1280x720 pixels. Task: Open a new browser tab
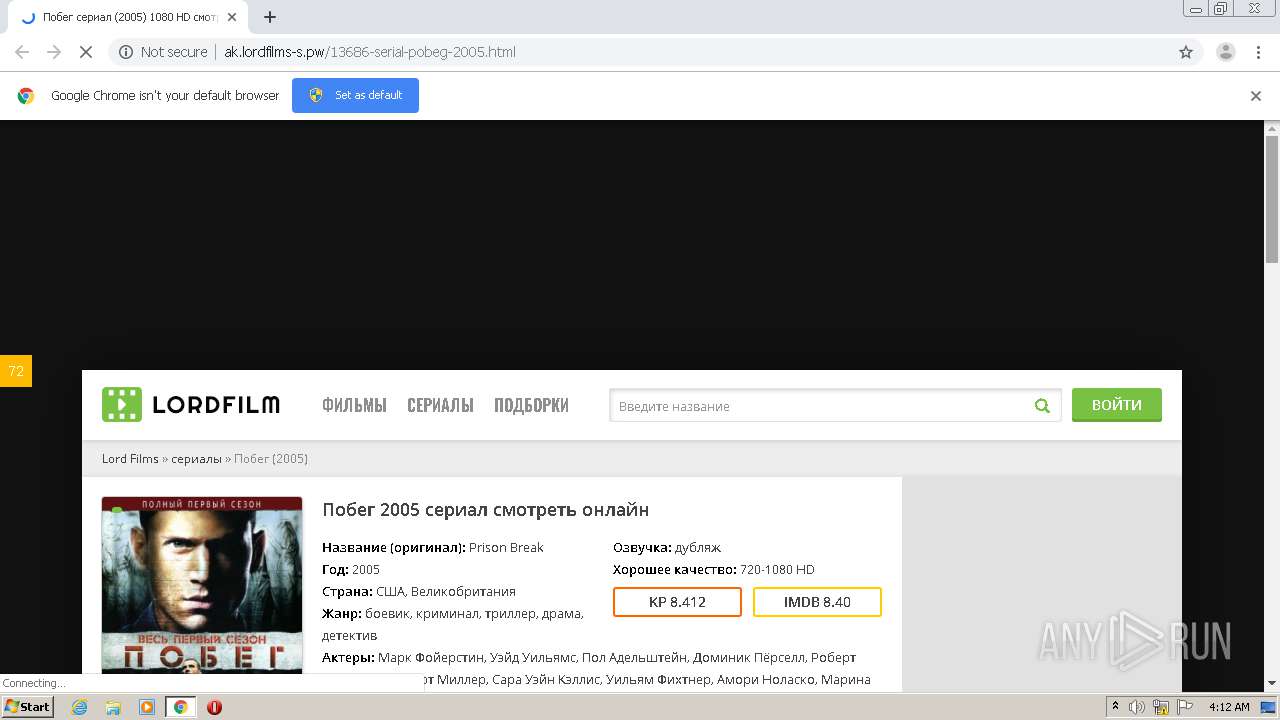[x=270, y=17]
